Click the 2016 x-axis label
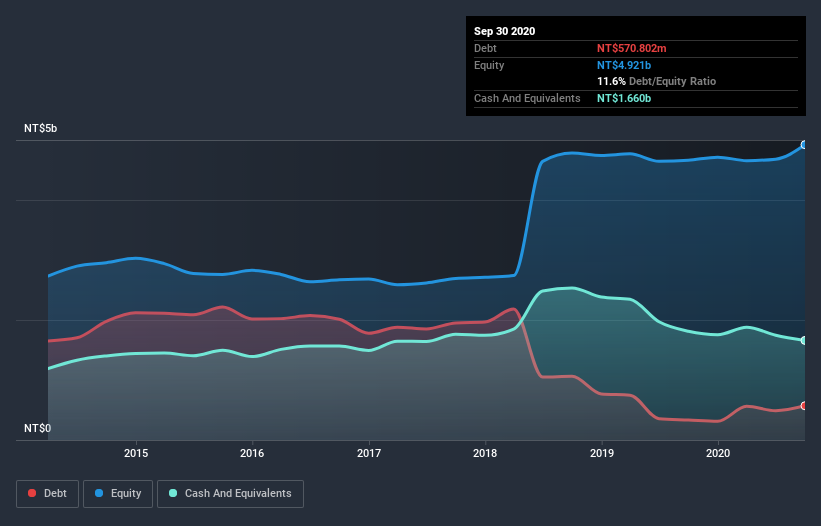Screen dimensions: 821x526 [x=252, y=453]
